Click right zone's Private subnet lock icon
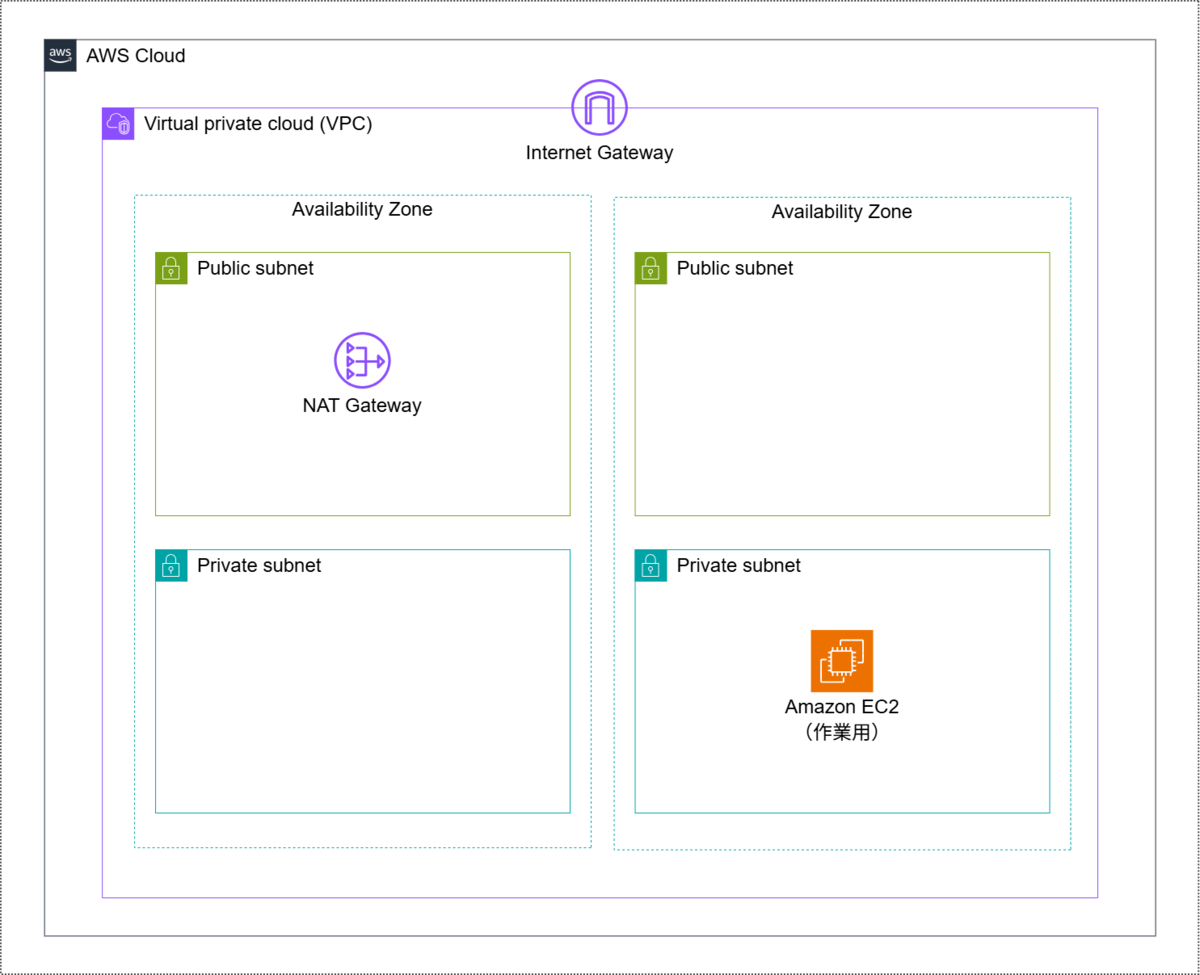The height and width of the screenshot is (975, 1200). [651, 565]
